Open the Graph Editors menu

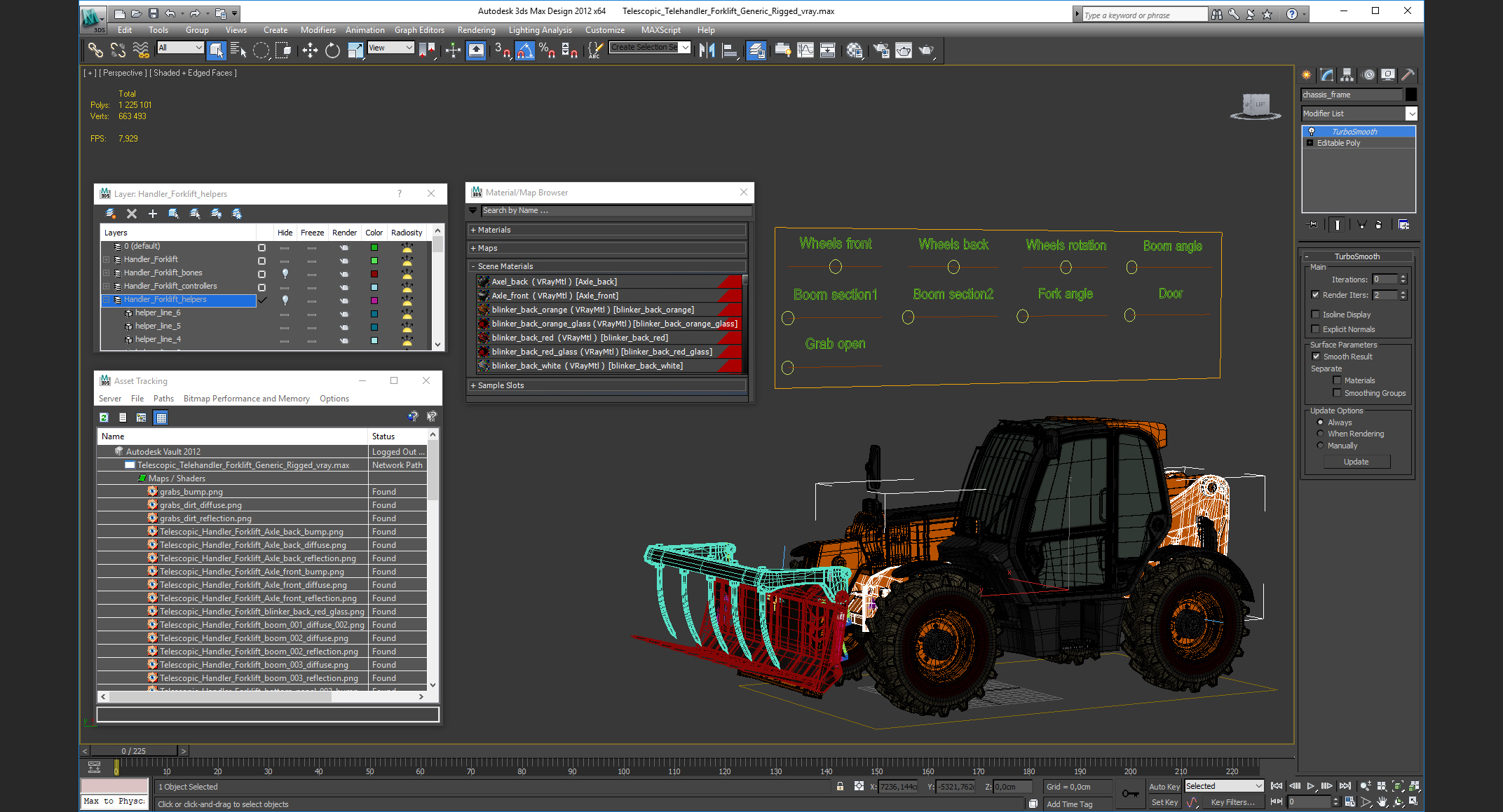(x=419, y=30)
